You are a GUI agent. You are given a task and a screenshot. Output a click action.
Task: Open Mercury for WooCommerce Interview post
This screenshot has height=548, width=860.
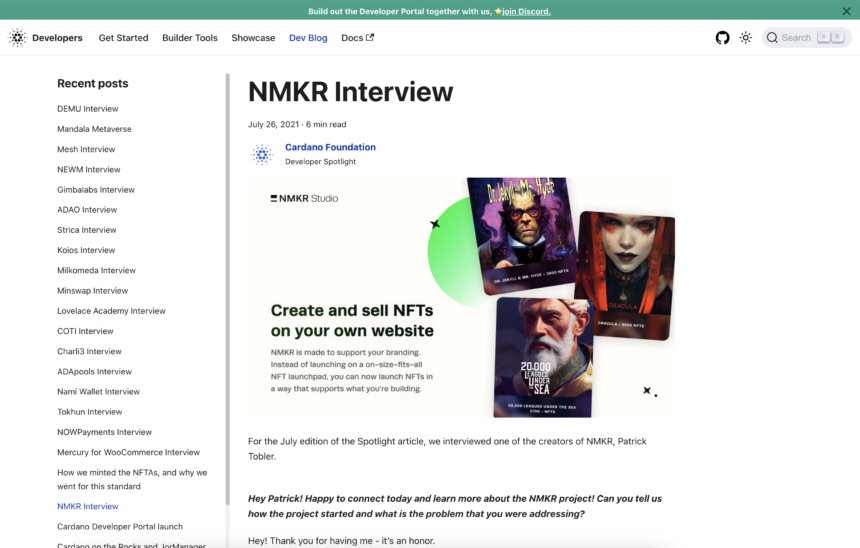[x=128, y=453]
